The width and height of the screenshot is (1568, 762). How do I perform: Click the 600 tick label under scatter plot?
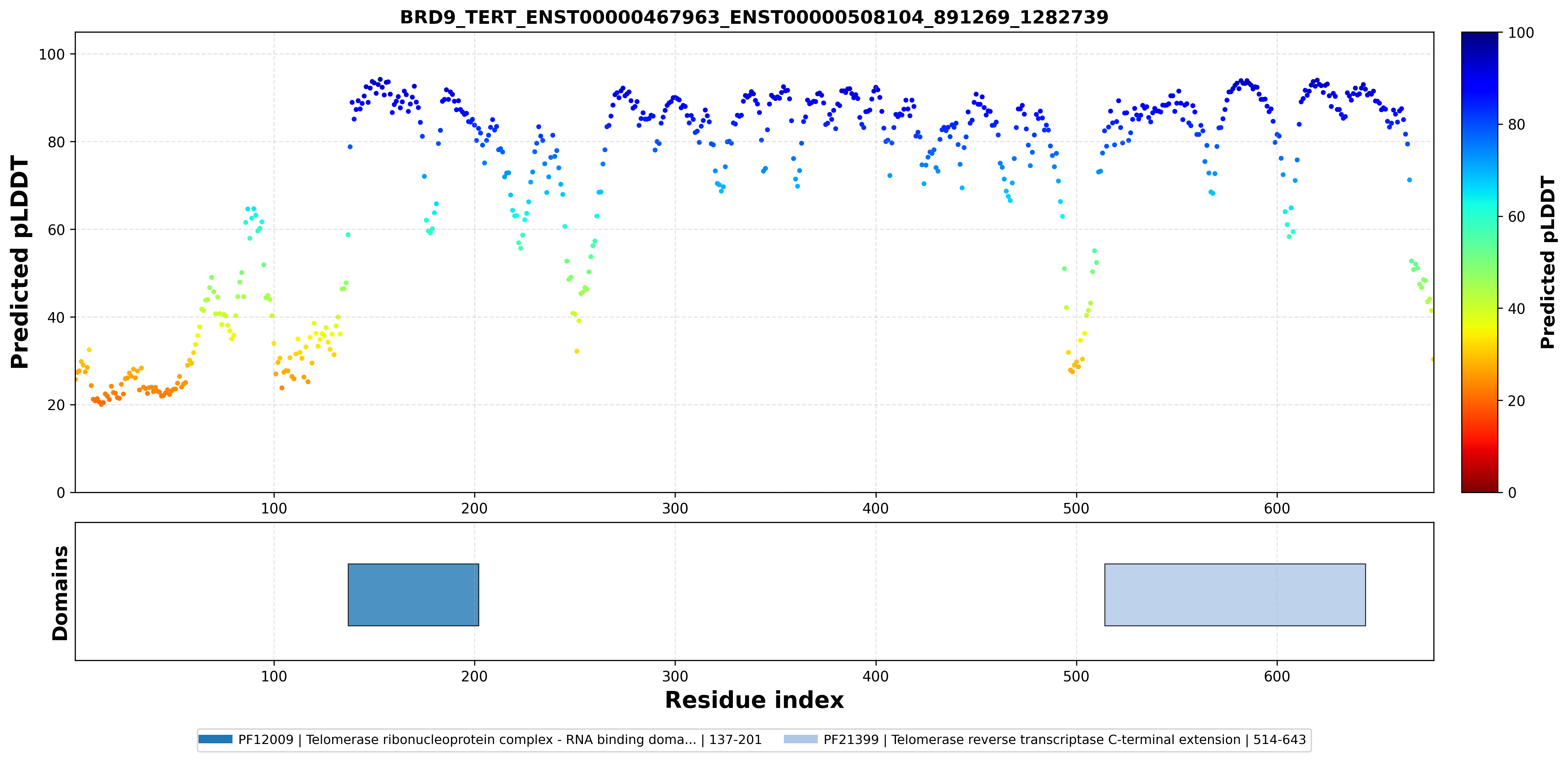[1277, 508]
